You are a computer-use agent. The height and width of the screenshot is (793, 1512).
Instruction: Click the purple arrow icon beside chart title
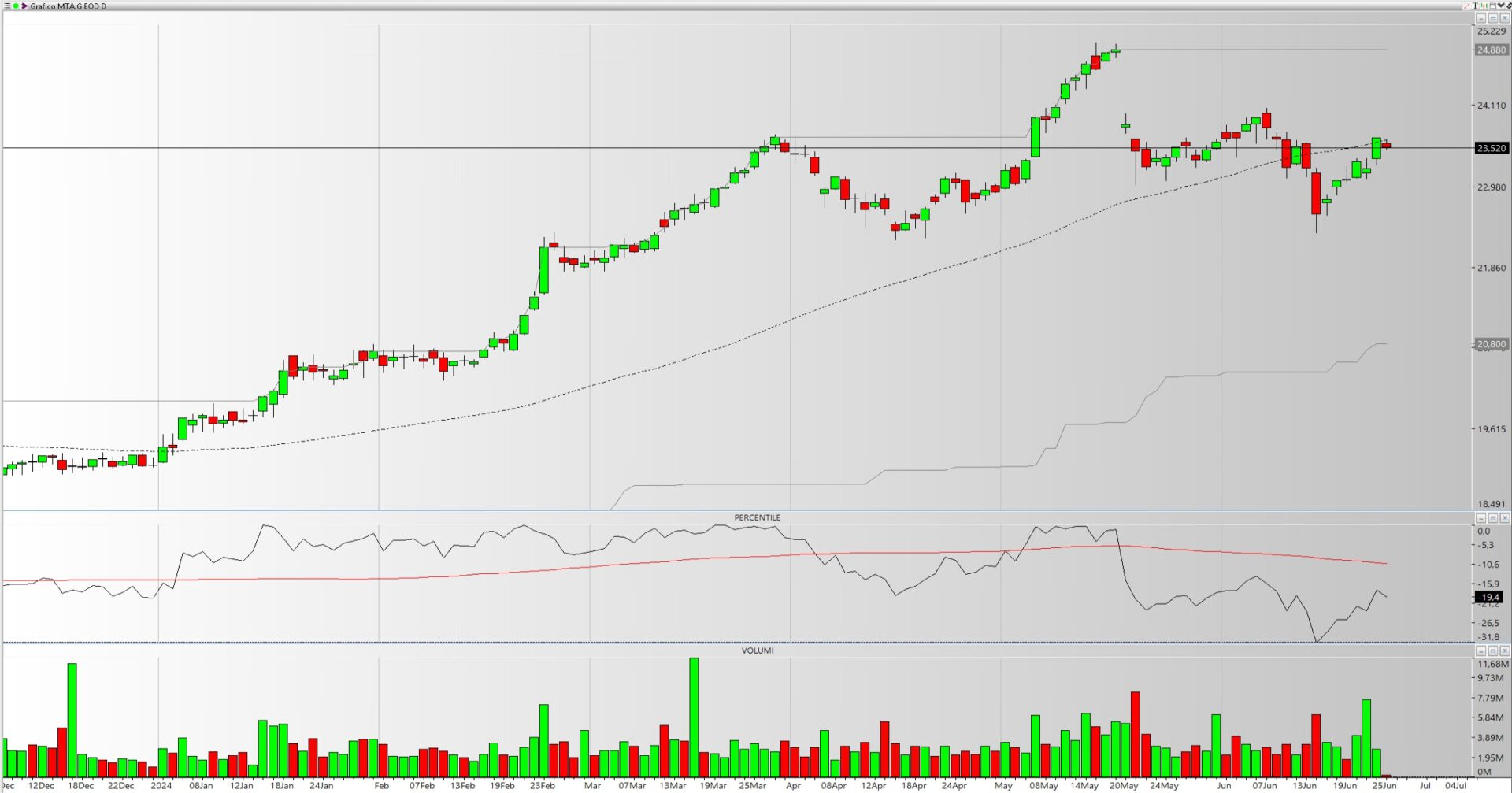(24, 6)
